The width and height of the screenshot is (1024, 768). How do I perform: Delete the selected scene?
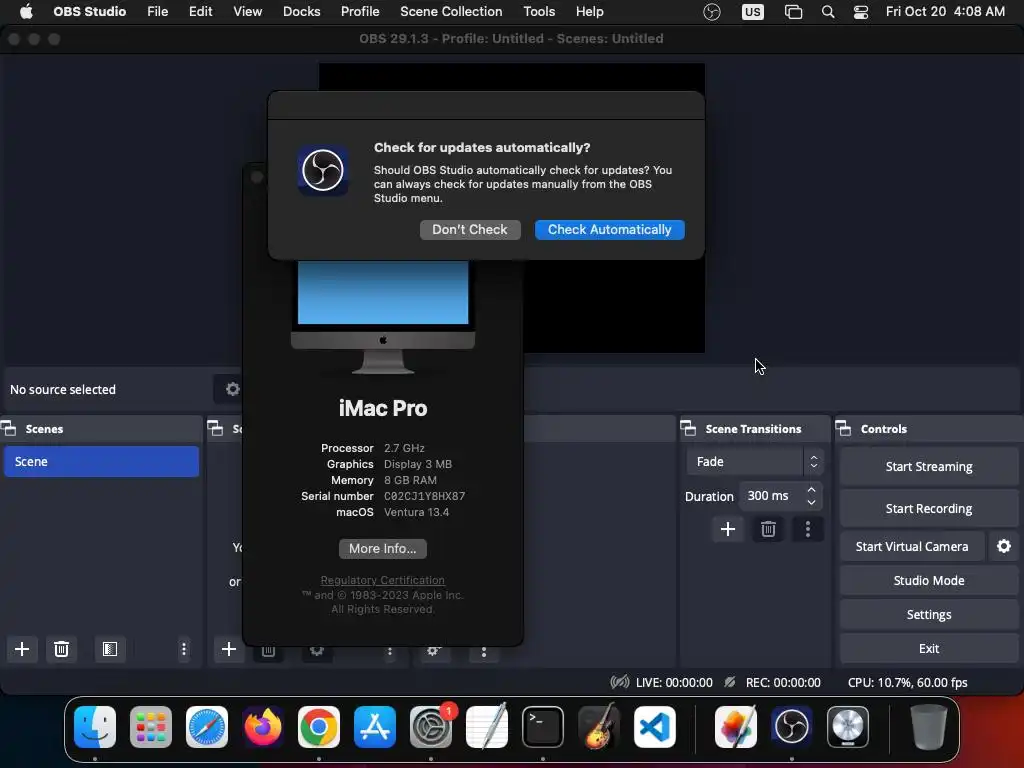[61, 648]
